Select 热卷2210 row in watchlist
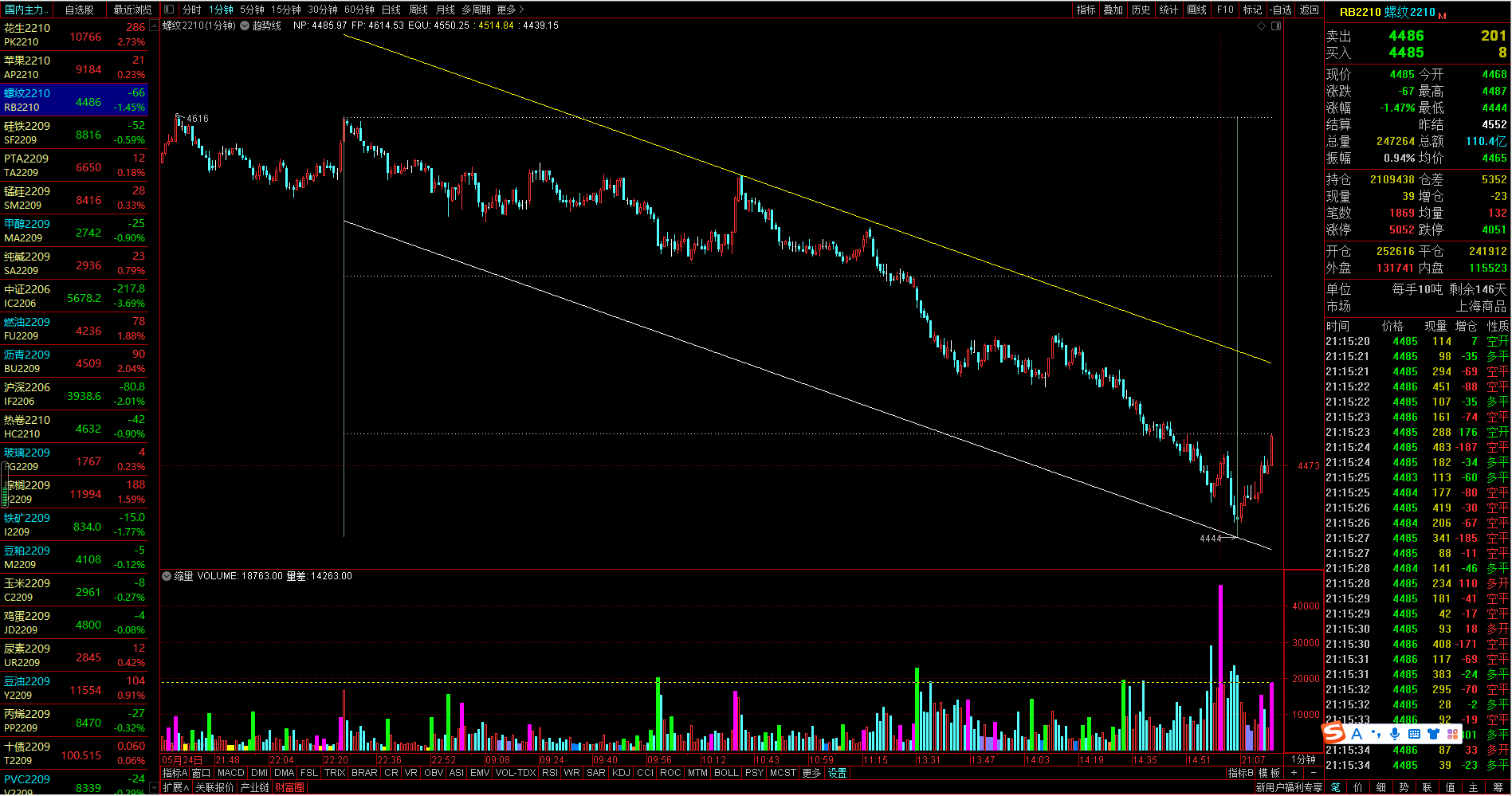This screenshot has height=796, width=1512. [74, 427]
